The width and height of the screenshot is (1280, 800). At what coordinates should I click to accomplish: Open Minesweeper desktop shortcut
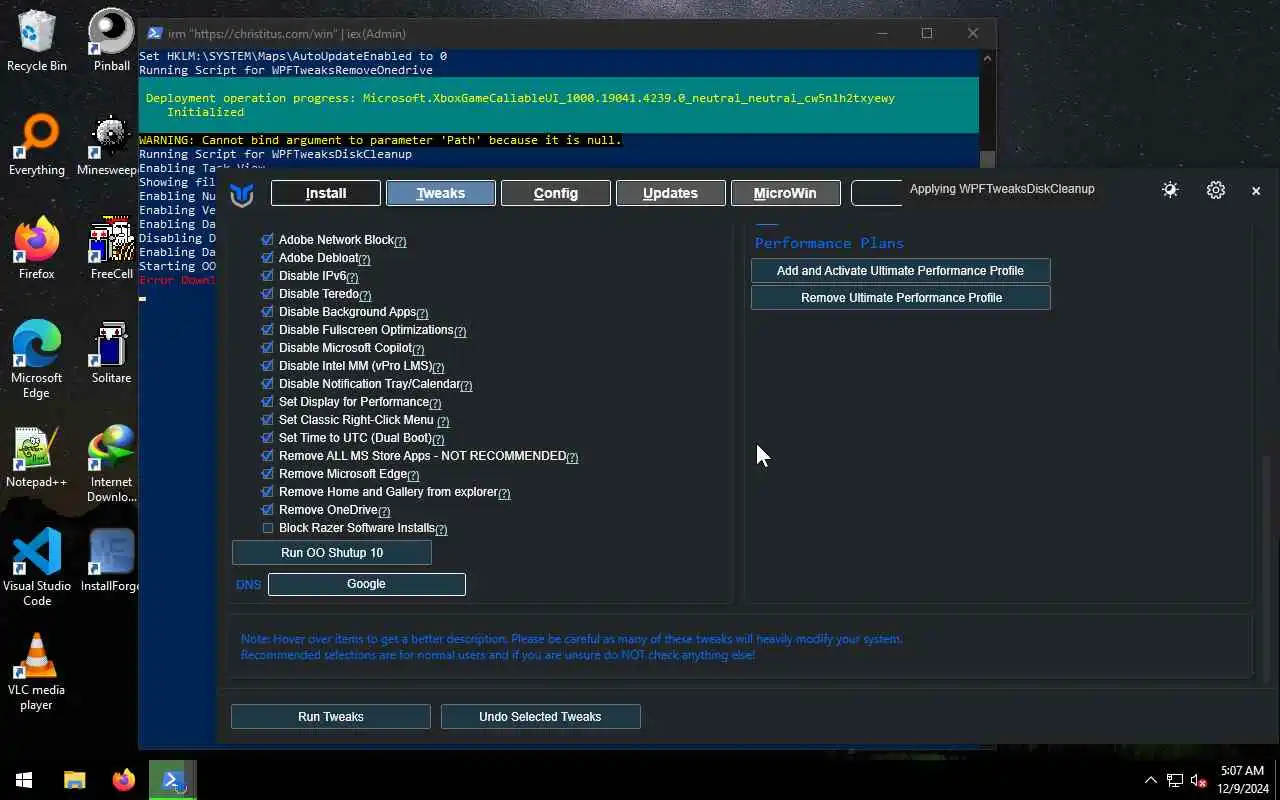tap(108, 144)
